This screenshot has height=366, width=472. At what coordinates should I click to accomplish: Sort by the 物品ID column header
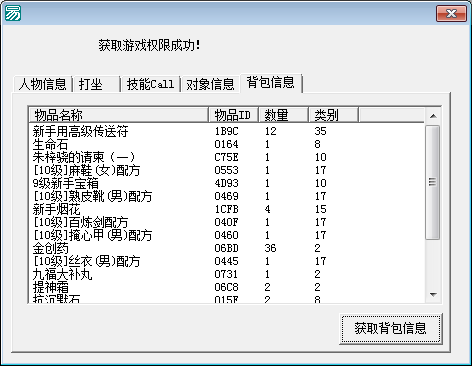coord(234,115)
